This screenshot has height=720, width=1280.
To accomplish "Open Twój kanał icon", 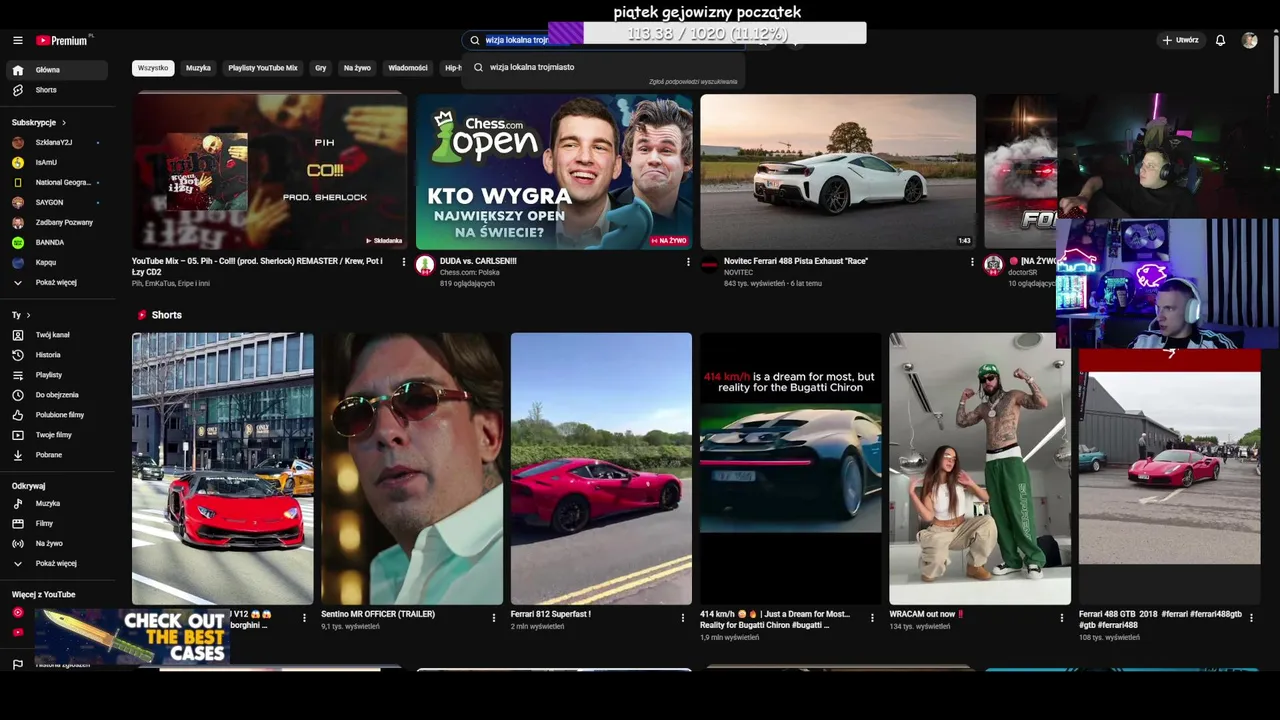I will pos(18,335).
